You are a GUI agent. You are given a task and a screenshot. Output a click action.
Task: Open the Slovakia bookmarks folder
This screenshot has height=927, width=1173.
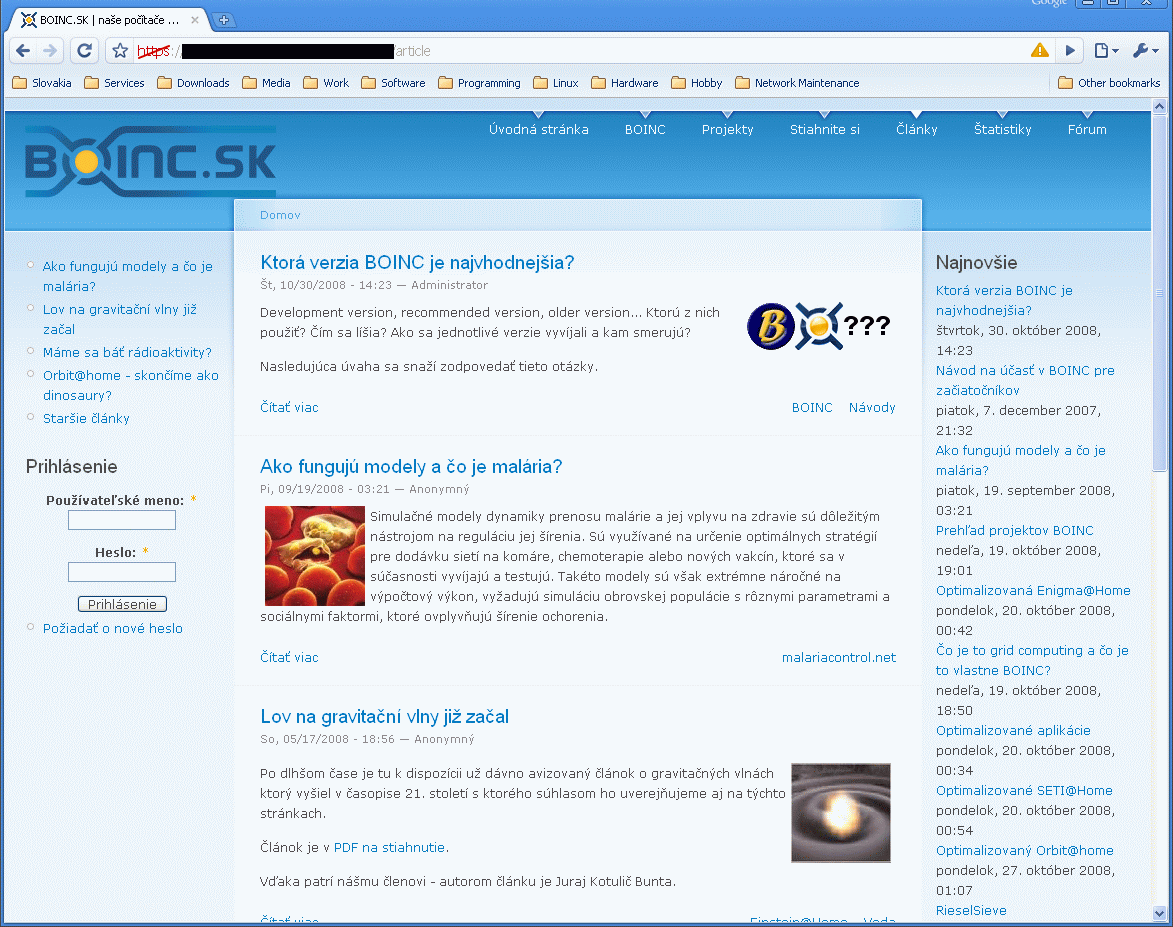[x=42, y=83]
